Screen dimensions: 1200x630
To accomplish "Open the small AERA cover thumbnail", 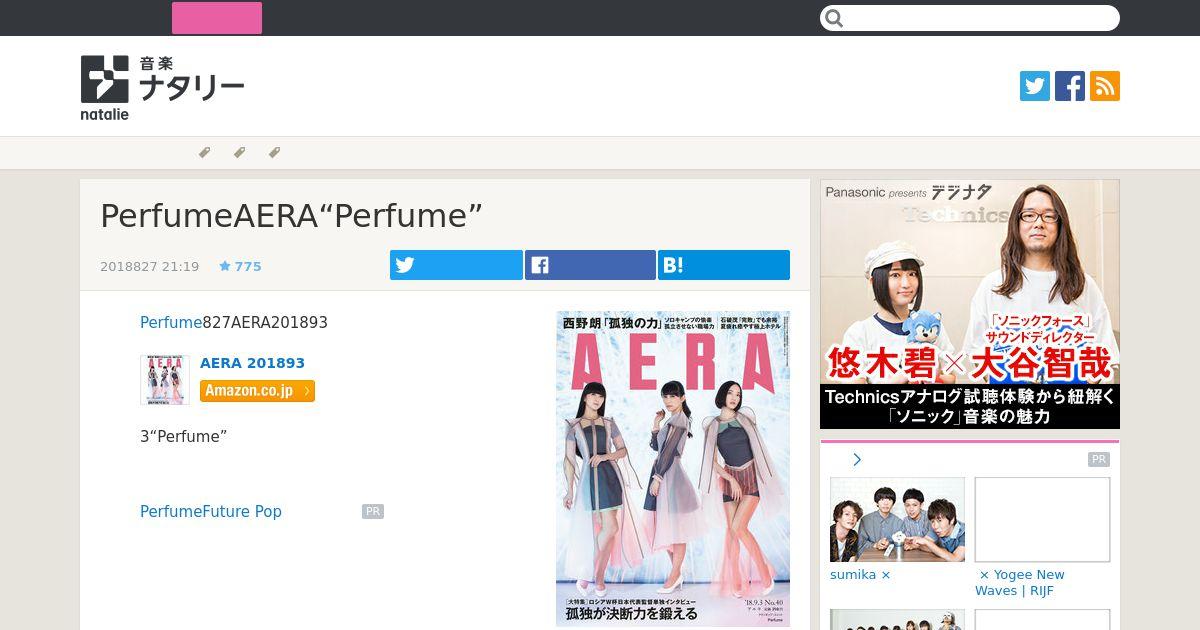I will (x=165, y=380).
